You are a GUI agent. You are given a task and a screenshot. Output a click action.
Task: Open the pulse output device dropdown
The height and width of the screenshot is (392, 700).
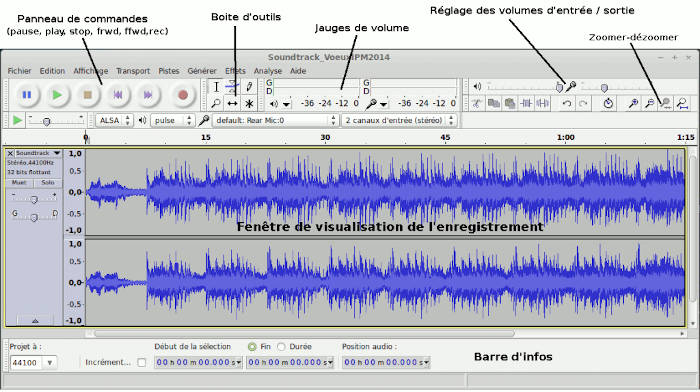coord(172,120)
